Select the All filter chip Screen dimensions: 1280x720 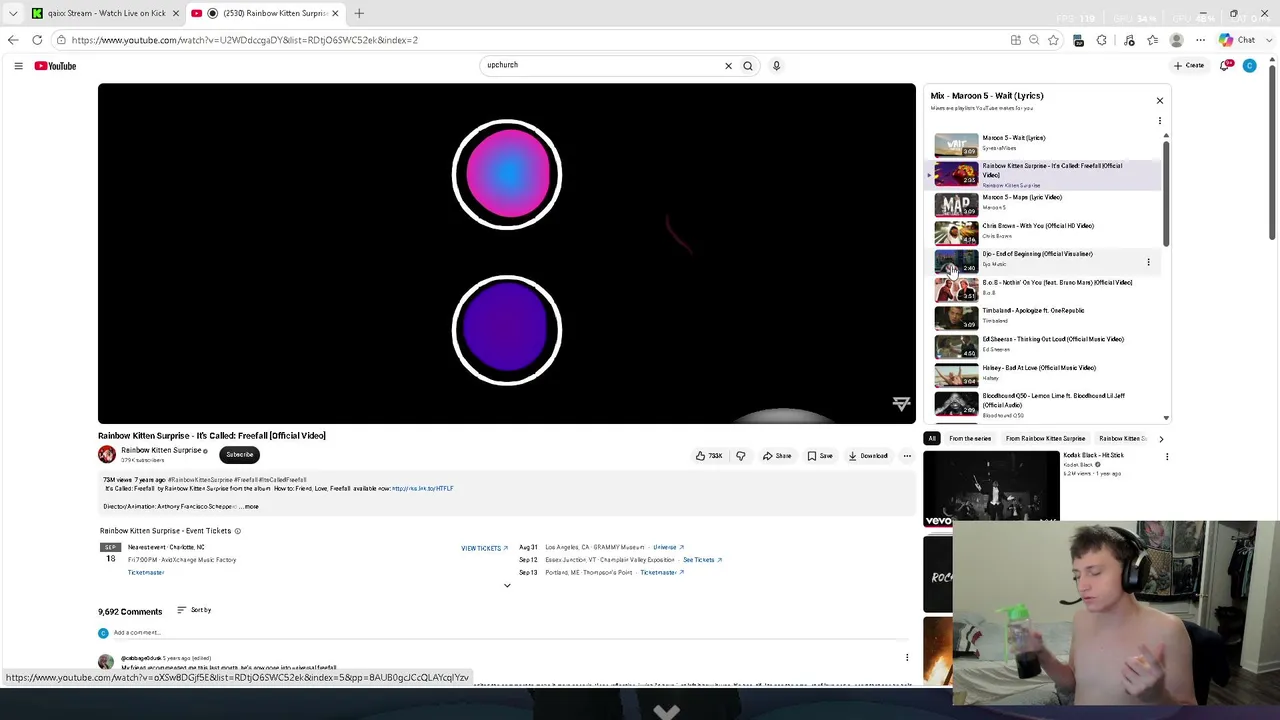click(x=932, y=438)
